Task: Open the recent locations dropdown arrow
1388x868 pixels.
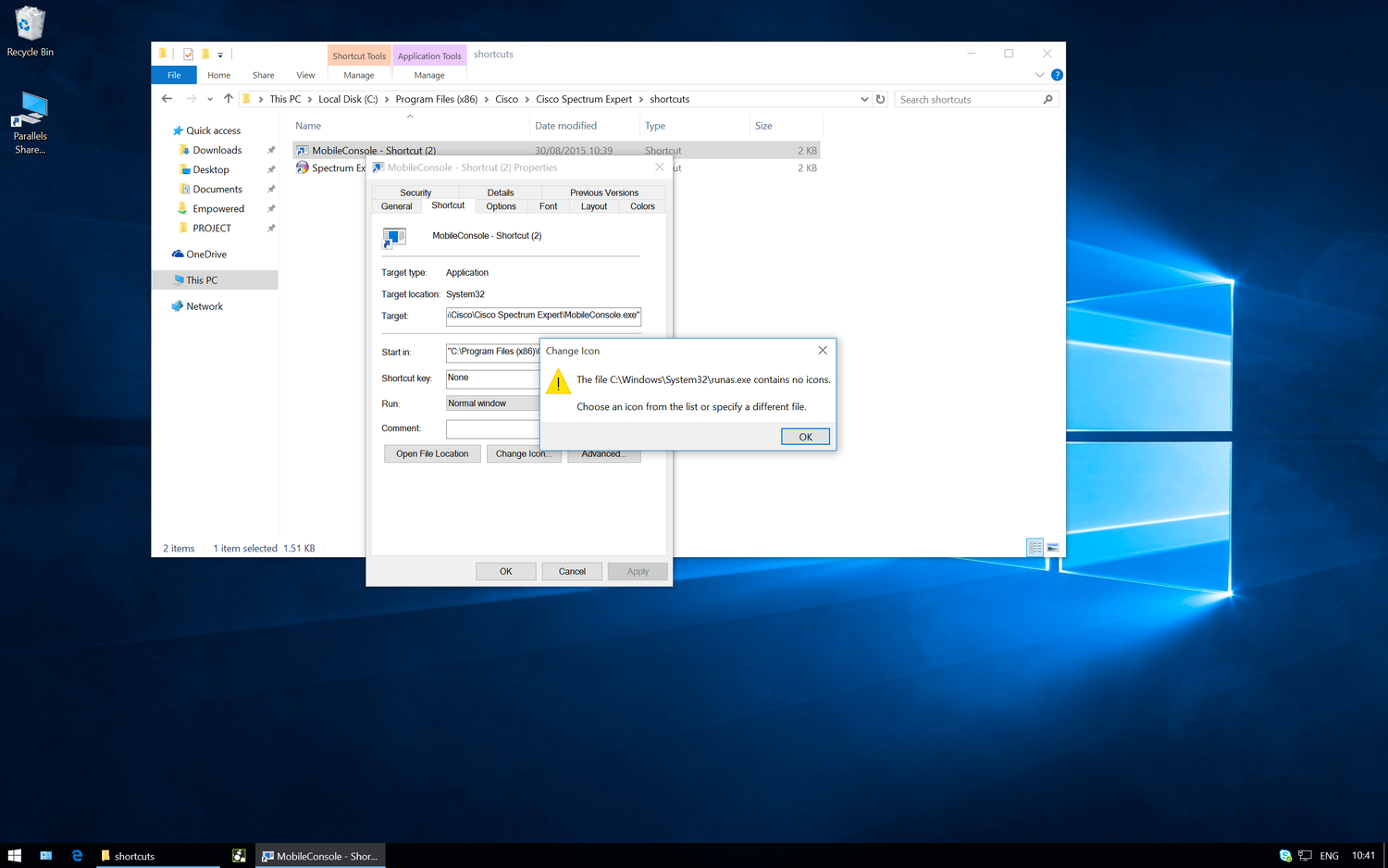Action: [210, 99]
